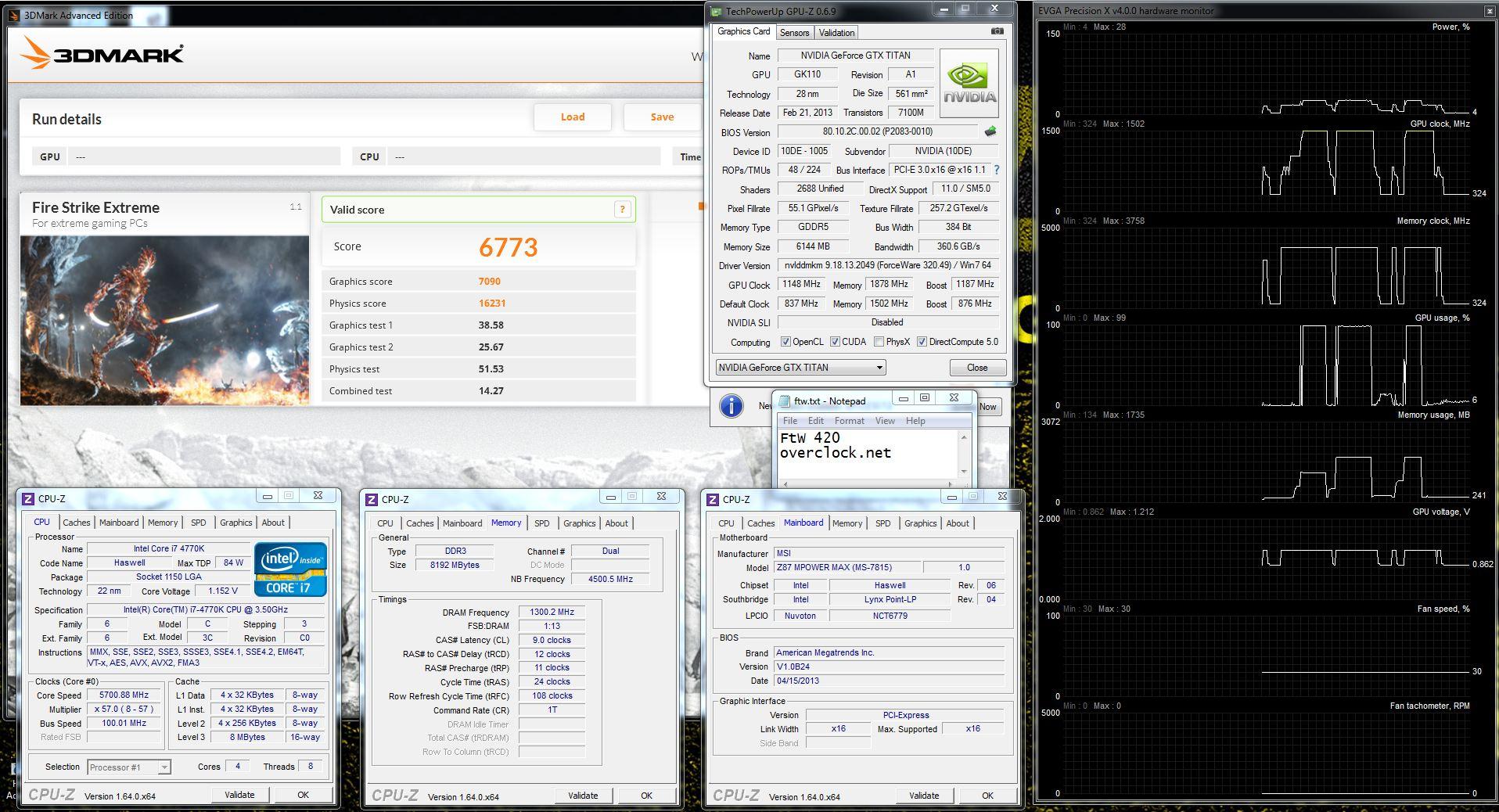Viewport: 1499px width, 812px height.
Task: Click the Multiplier value x 57.0 field
Action: coord(124,709)
